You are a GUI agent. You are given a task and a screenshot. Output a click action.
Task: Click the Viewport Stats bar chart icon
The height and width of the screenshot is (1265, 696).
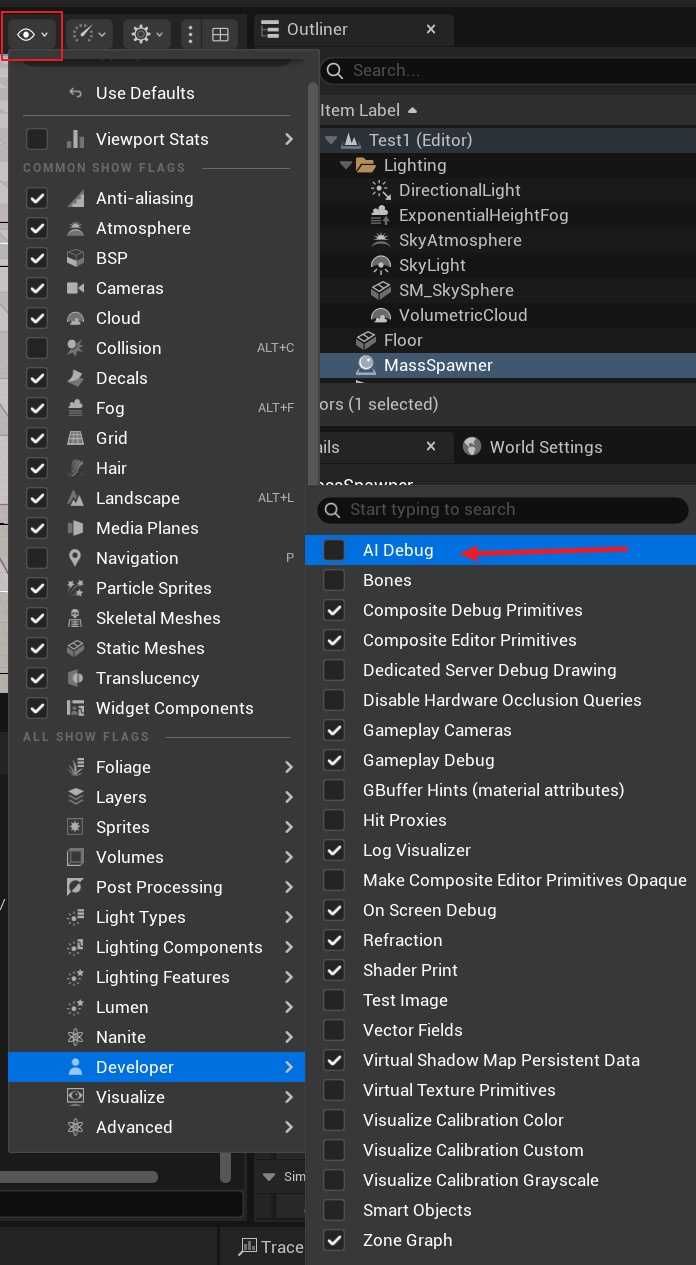76,139
